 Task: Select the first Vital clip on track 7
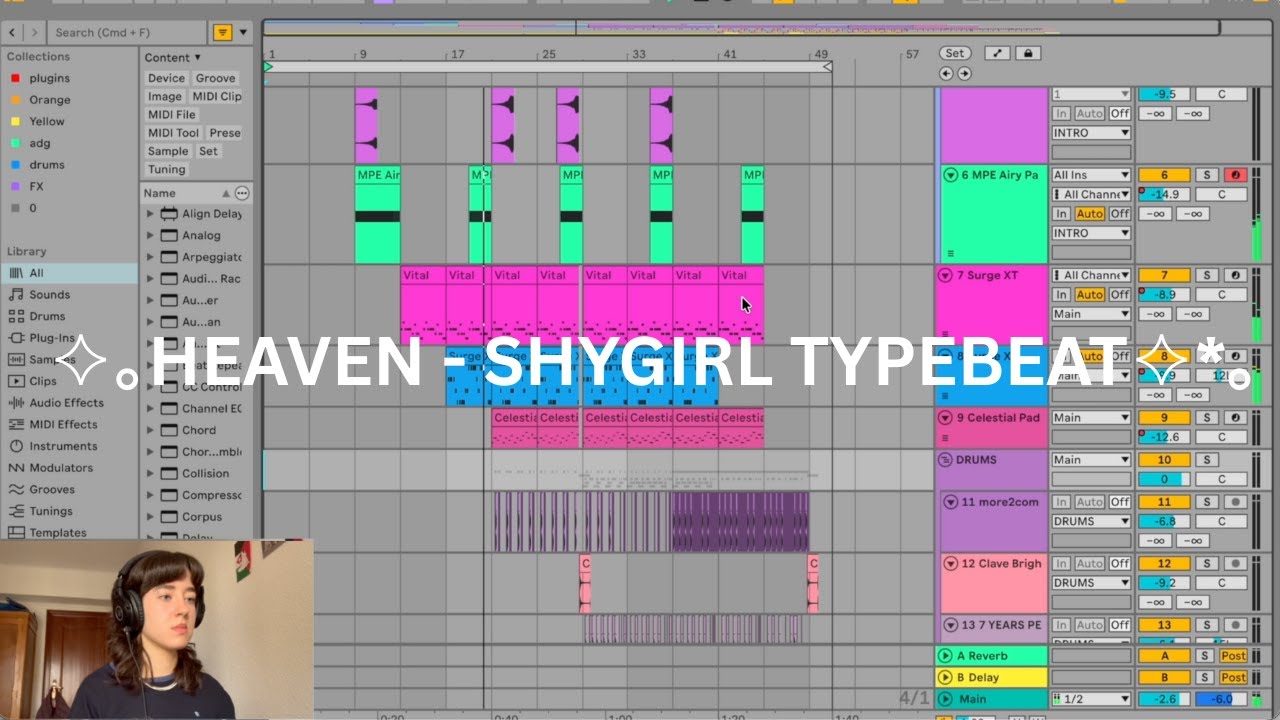click(423, 304)
